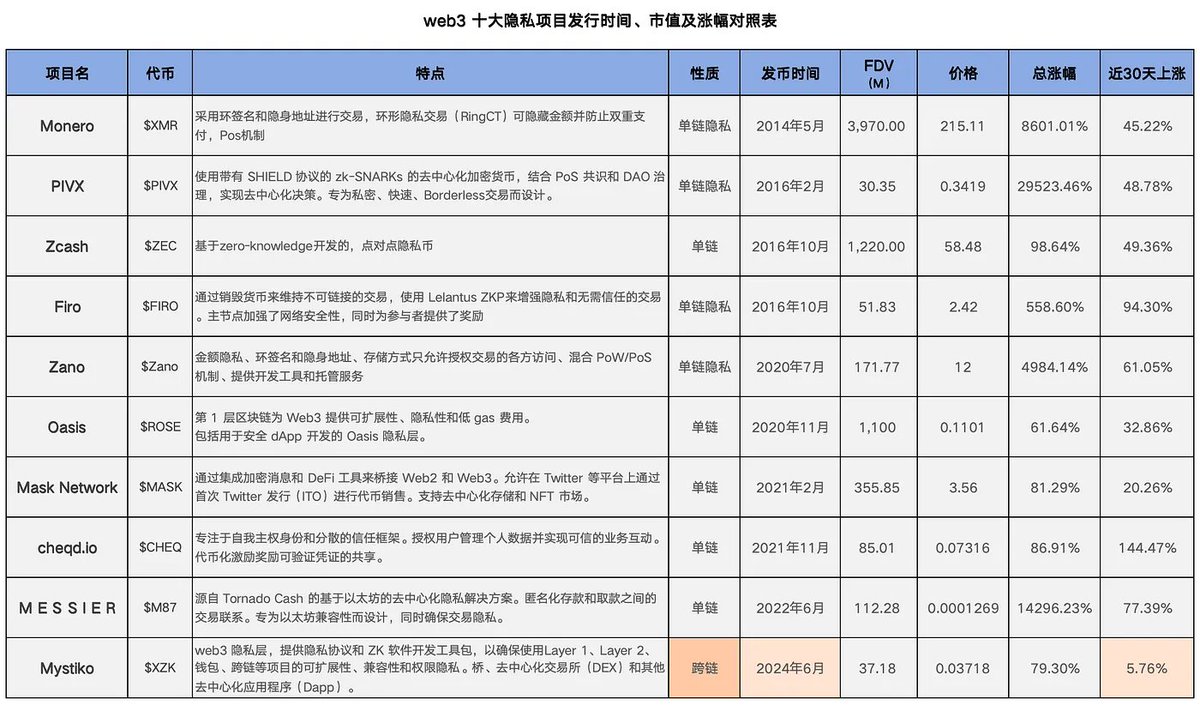Click the 性质 column header
The width and height of the screenshot is (1200, 705).
point(704,73)
